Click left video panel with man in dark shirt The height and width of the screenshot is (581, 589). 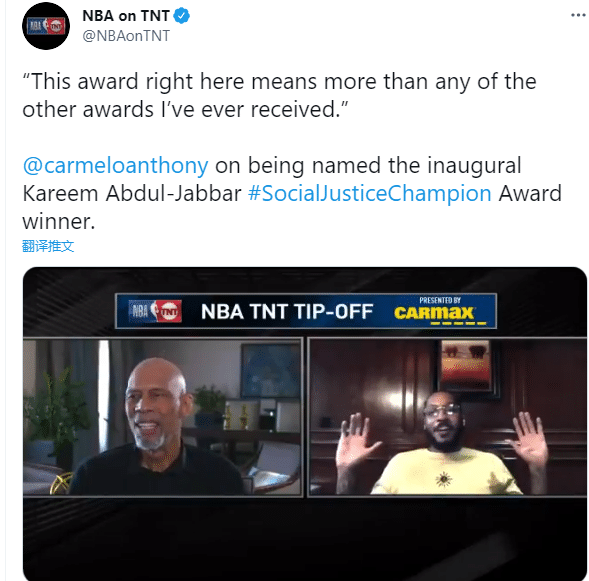pyautogui.click(x=163, y=417)
